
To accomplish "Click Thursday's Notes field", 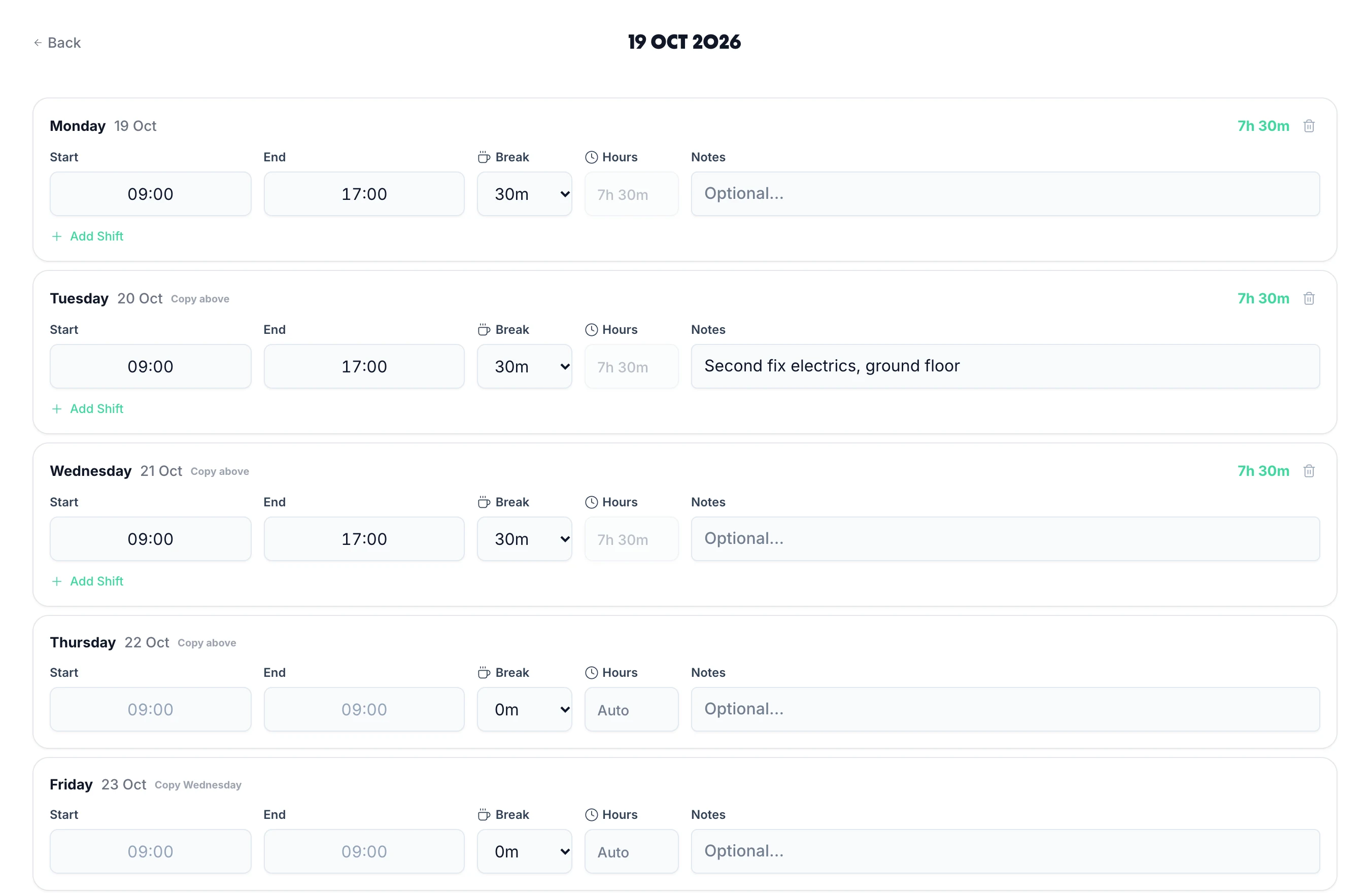I will tap(1005, 710).
